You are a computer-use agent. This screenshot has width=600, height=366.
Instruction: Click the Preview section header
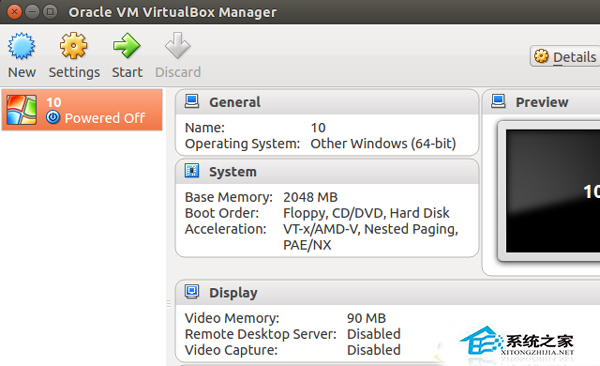click(541, 102)
